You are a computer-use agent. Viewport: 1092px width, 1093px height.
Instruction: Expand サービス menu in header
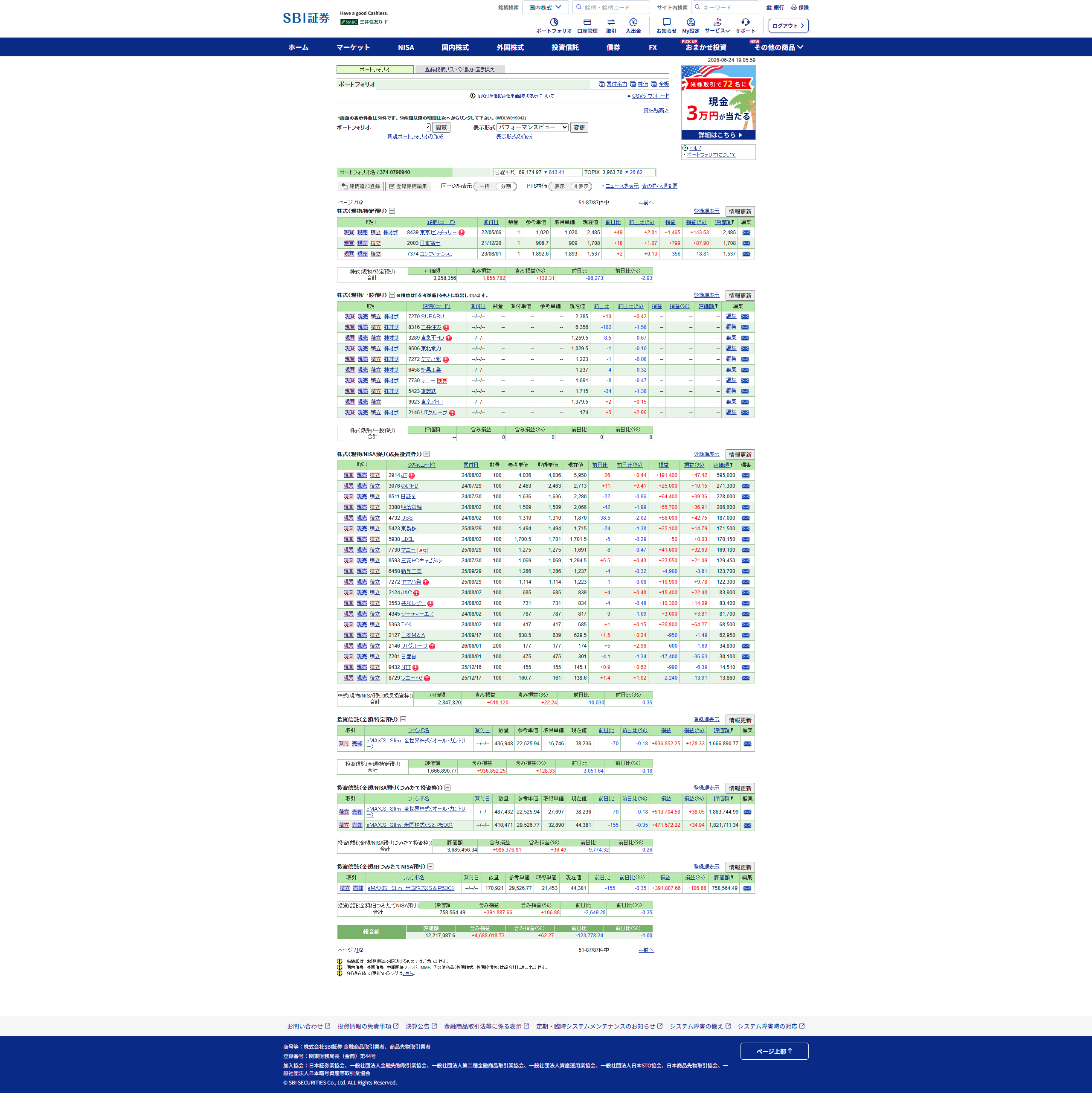(x=717, y=26)
